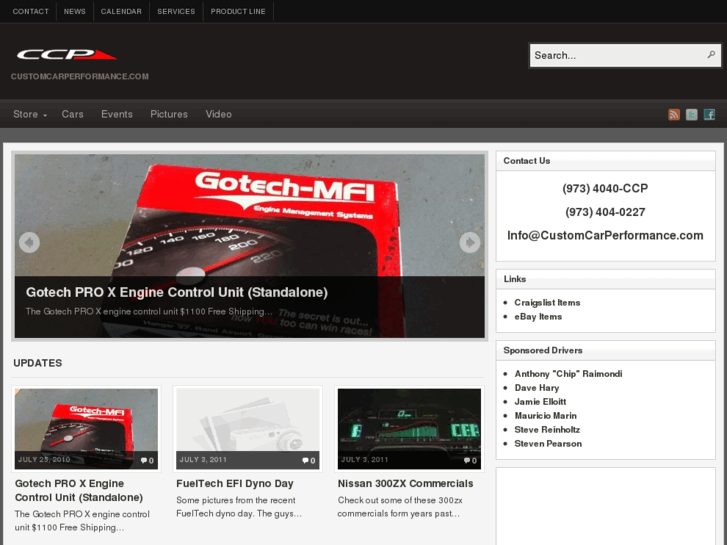Screen dimensions: 727x545
Task: Click JULY 25, 2010 date label
Action: click(44, 460)
